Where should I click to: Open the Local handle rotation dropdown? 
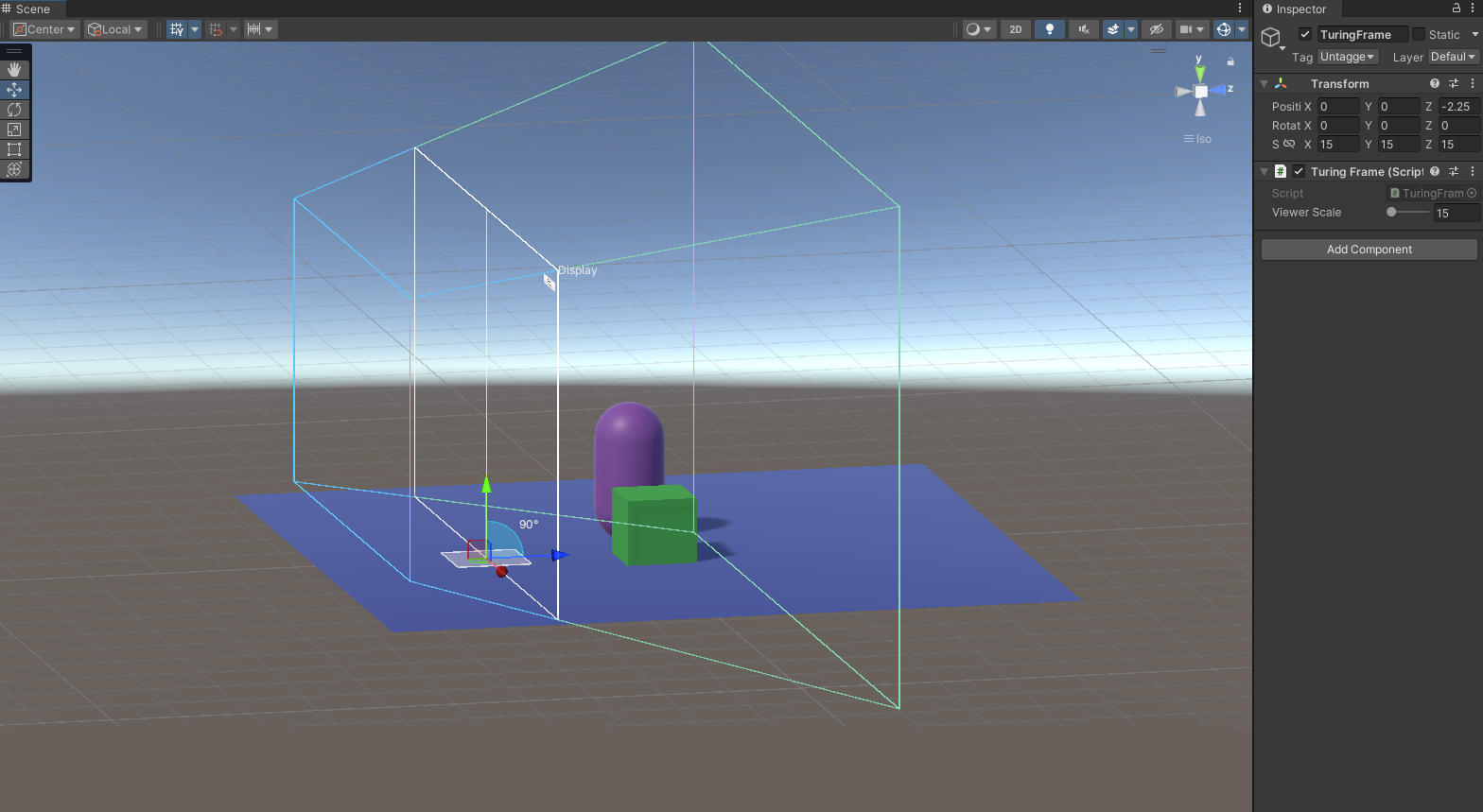tap(115, 29)
